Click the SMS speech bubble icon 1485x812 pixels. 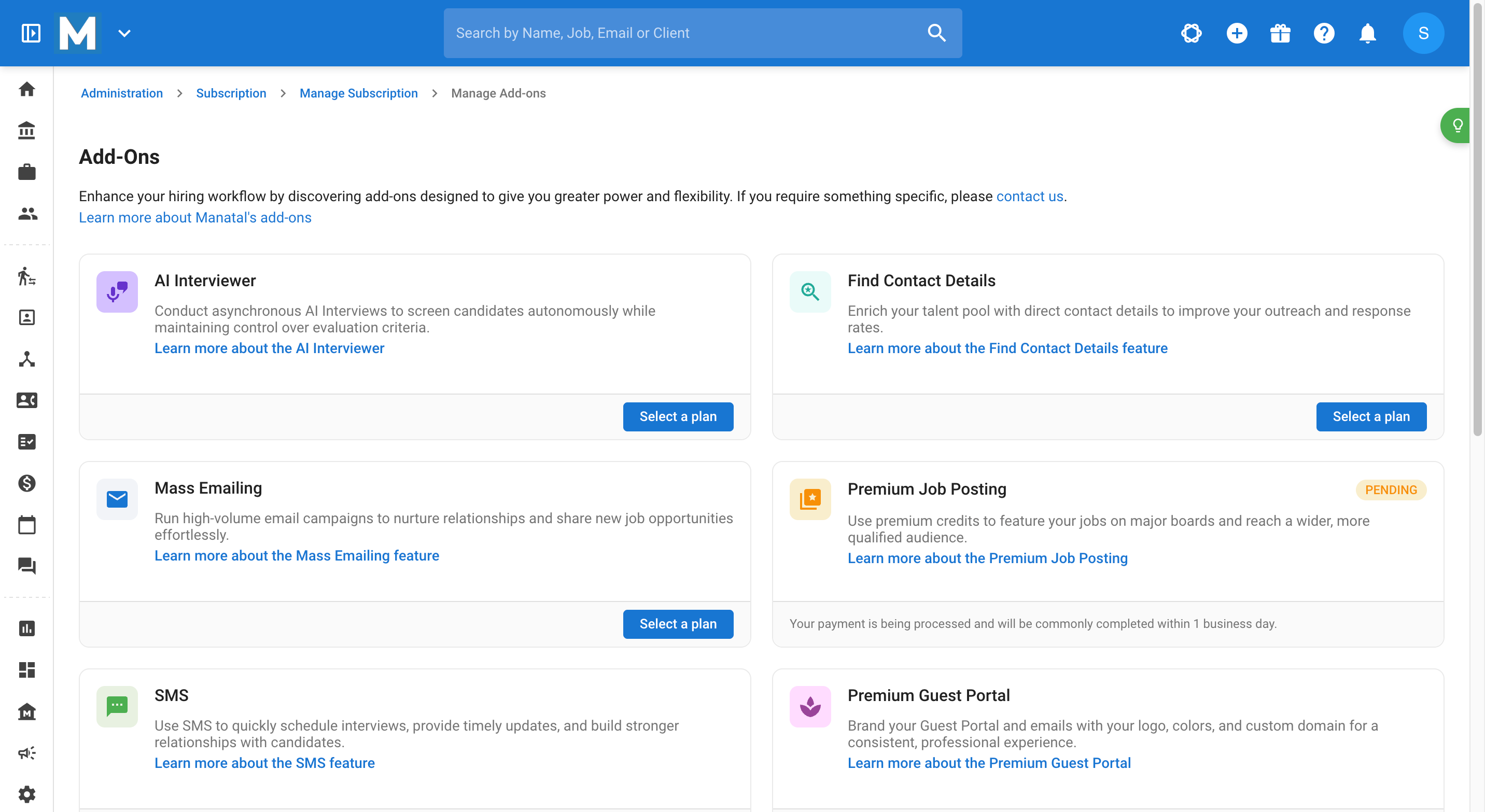[117, 707]
